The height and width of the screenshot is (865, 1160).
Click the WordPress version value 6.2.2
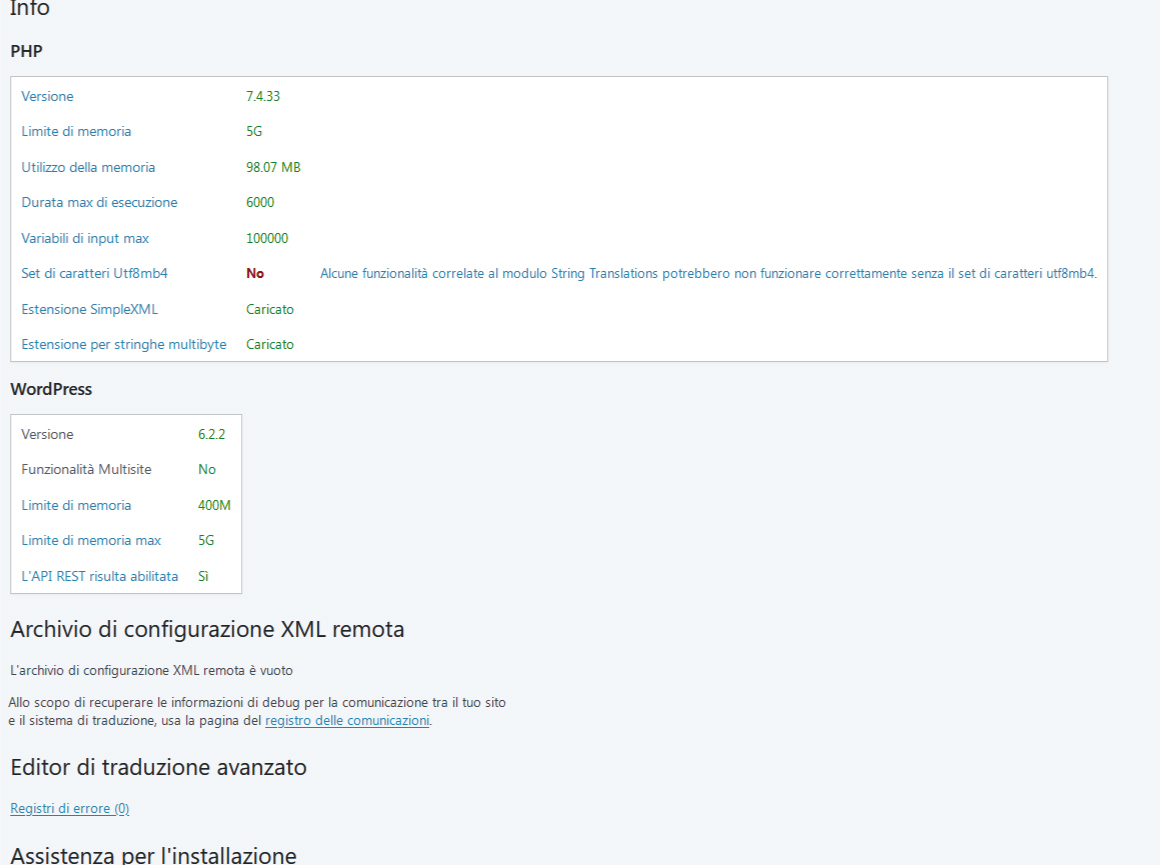click(x=212, y=434)
